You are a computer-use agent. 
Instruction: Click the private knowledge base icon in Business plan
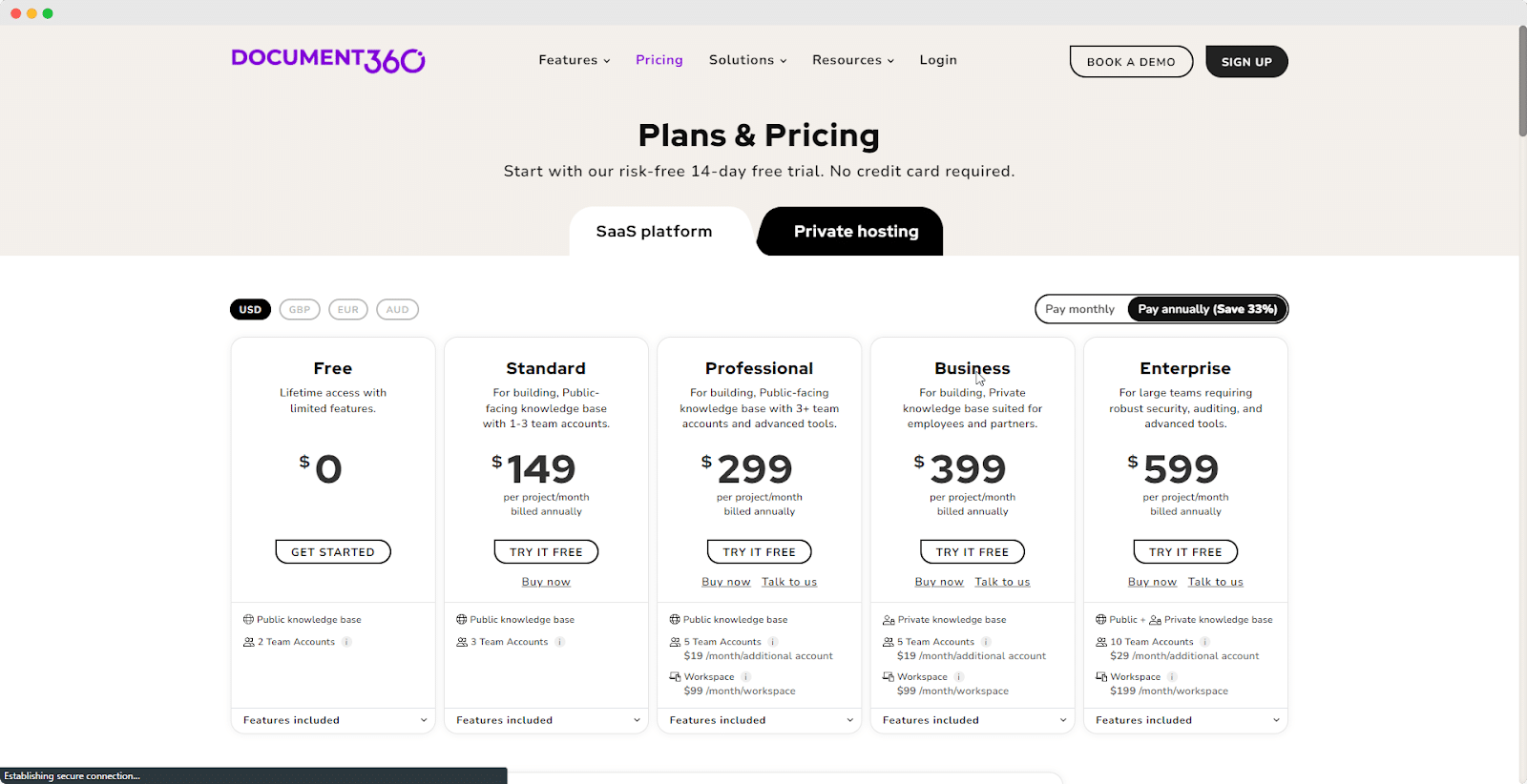click(x=887, y=619)
